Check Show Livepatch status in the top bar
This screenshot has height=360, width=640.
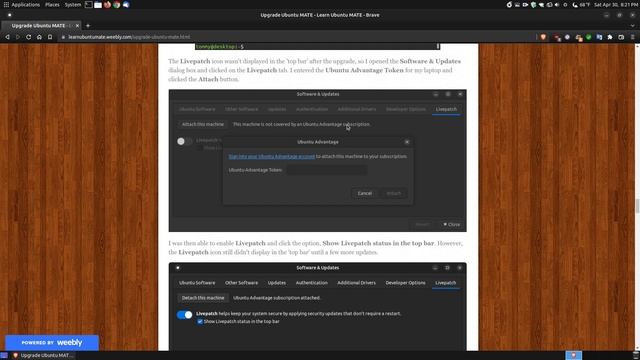[x=200, y=322]
